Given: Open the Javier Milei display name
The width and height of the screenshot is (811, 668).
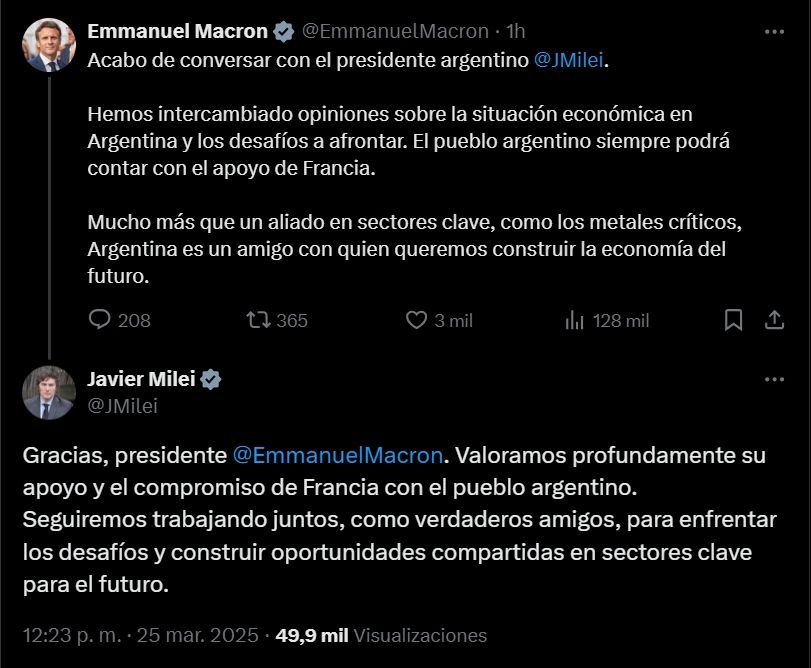Looking at the screenshot, I should [142, 380].
